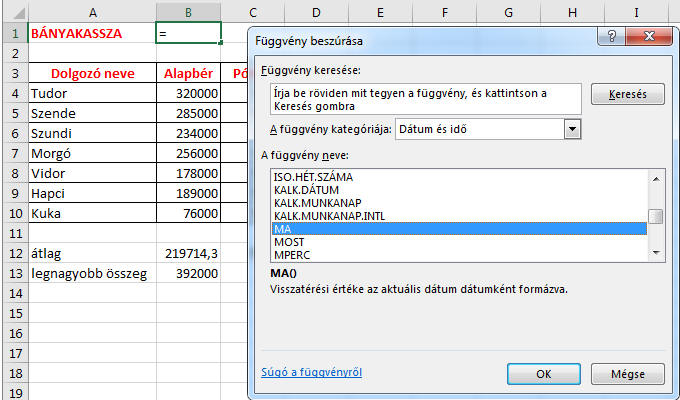The image size is (680, 400).
Task: Open the function category dropdown
Action: pyautogui.click(x=572, y=129)
